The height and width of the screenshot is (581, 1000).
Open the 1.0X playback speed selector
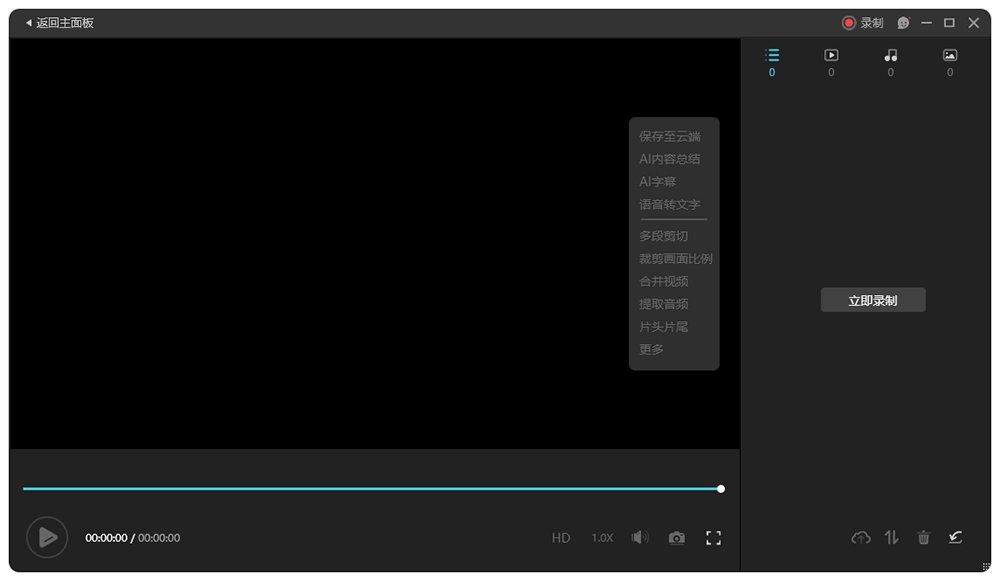click(601, 537)
